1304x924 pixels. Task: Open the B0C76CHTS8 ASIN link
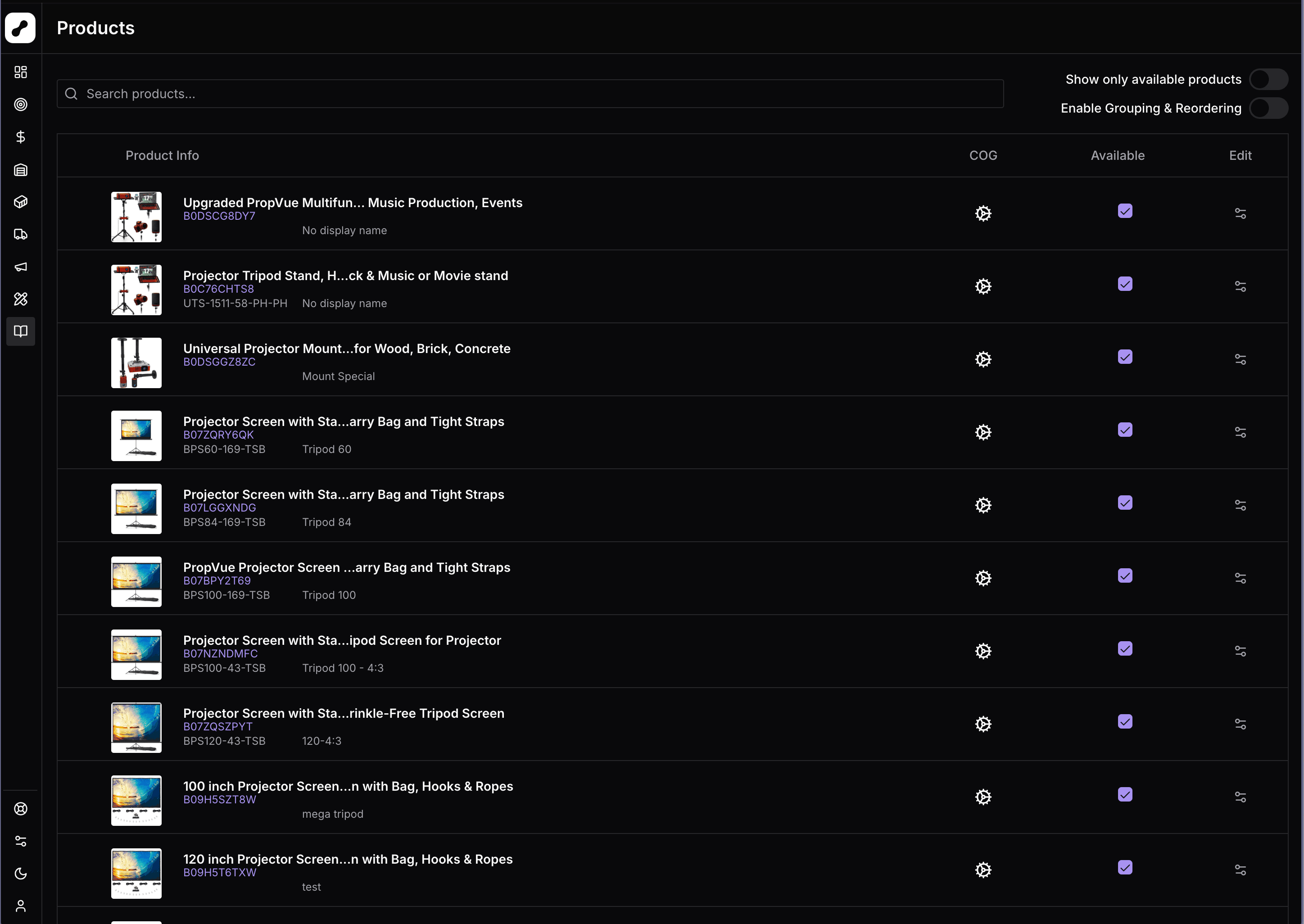coord(218,289)
